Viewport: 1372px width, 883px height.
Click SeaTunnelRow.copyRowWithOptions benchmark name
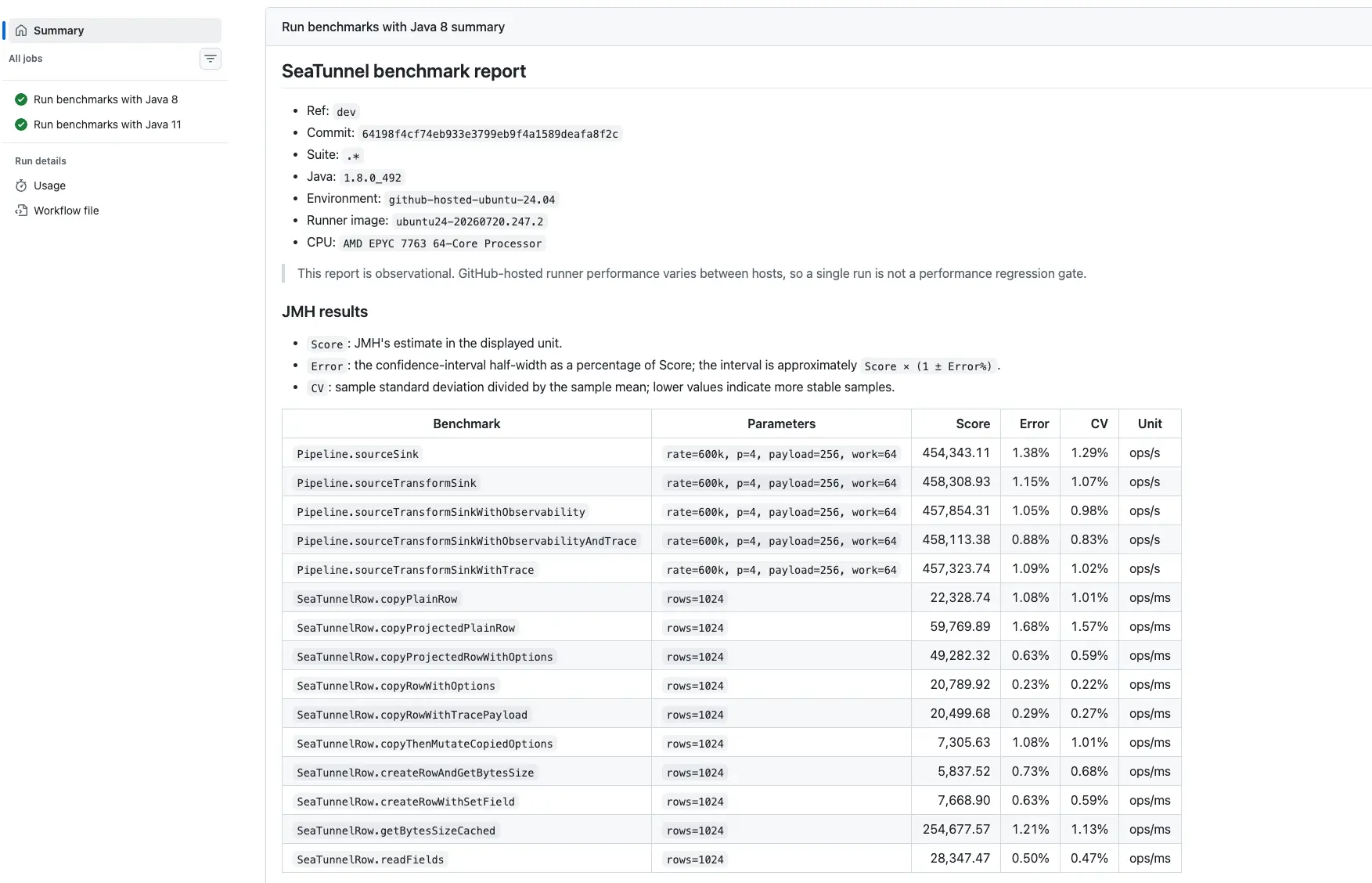click(x=396, y=686)
